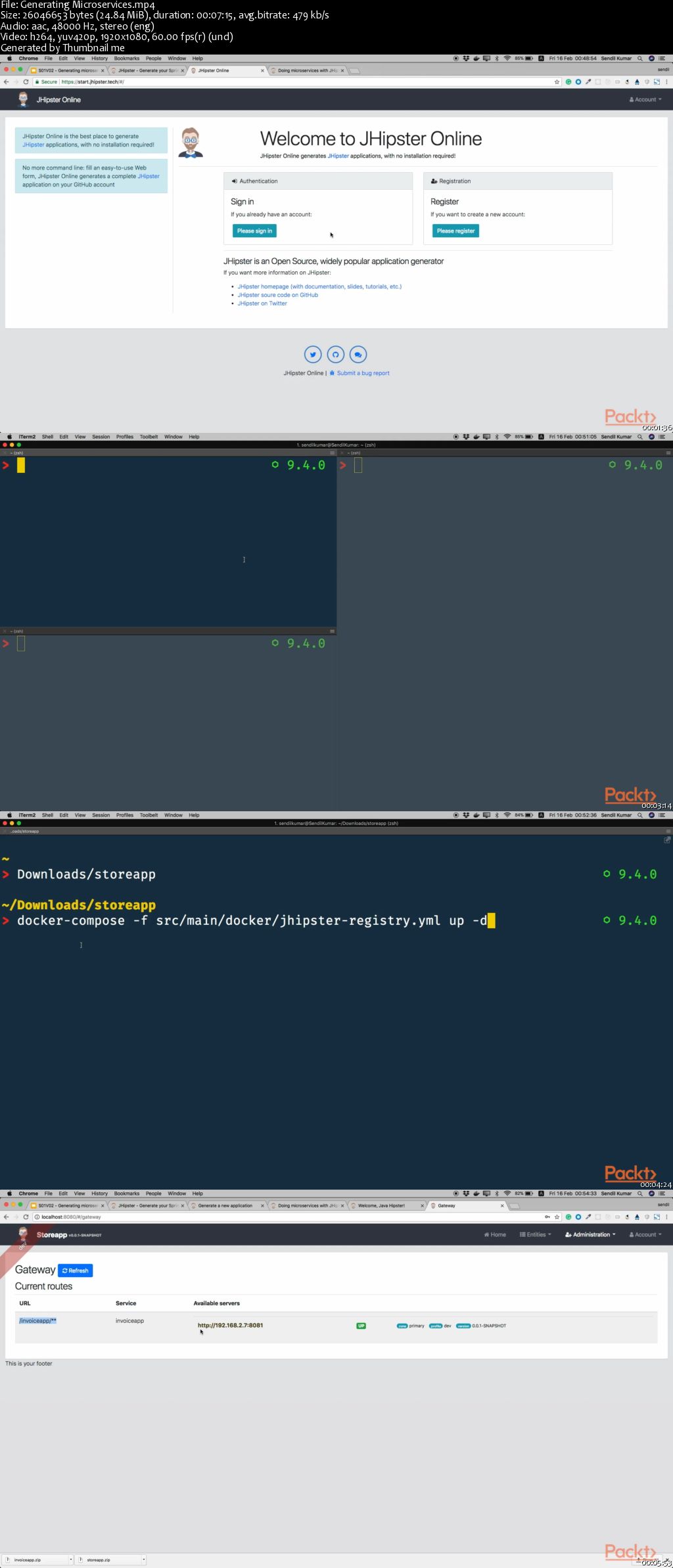Switch to the 'Generate a new application' browser tab

(227, 1205)
